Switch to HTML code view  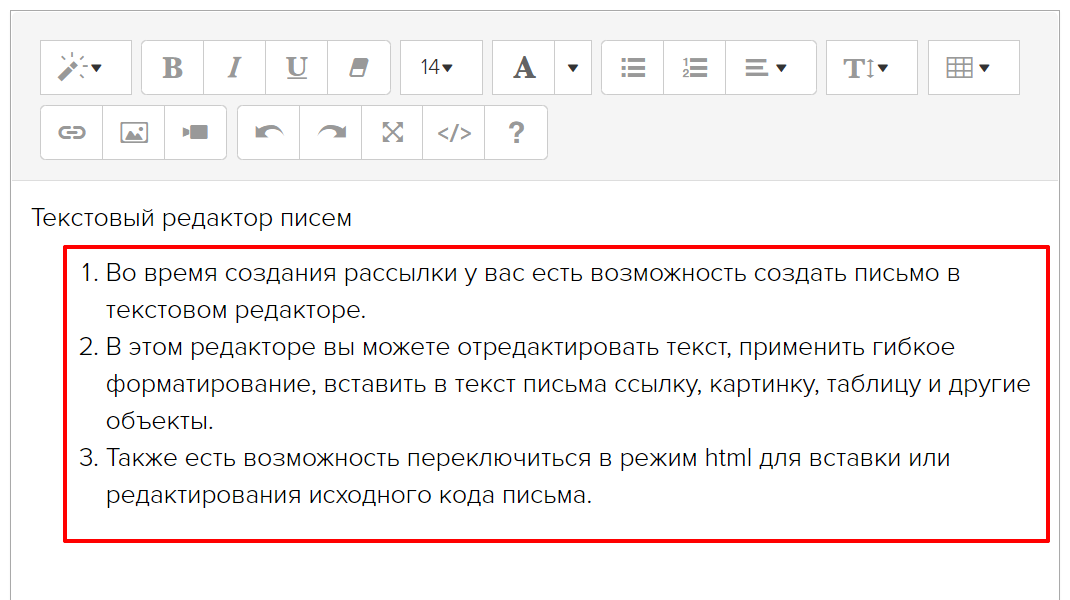(x=454, y=132)
